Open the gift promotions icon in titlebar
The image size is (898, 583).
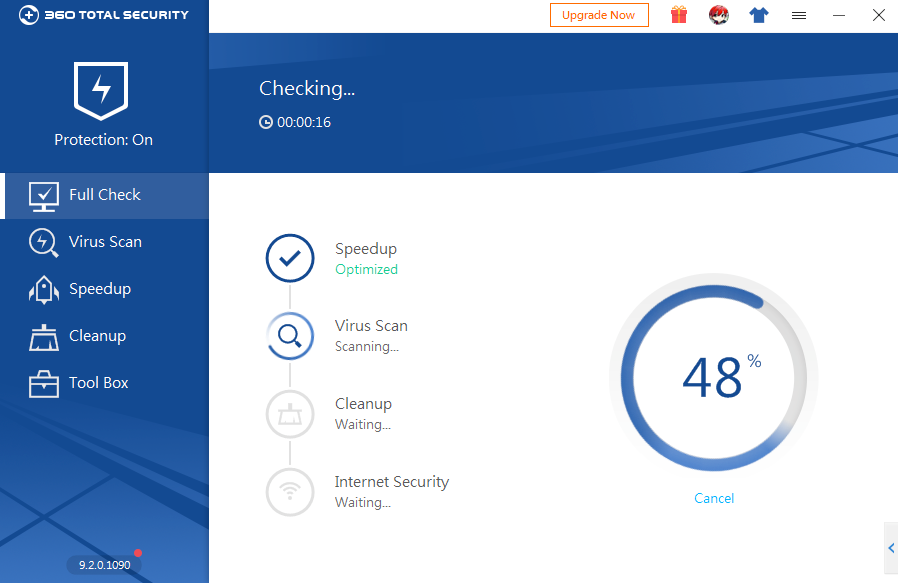[x=679, y=15]
